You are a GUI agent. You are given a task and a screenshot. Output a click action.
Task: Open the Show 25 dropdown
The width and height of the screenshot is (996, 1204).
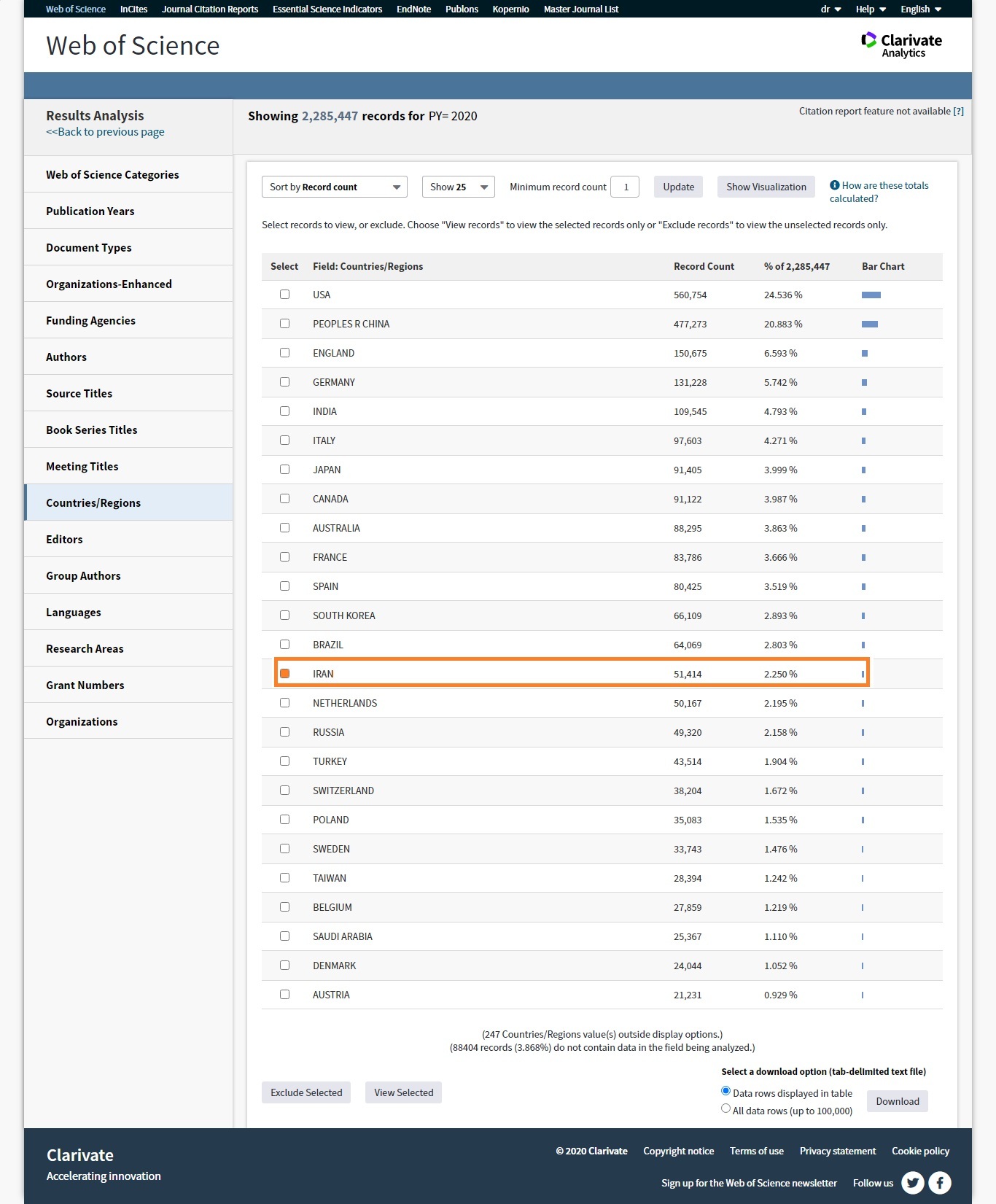459,187
